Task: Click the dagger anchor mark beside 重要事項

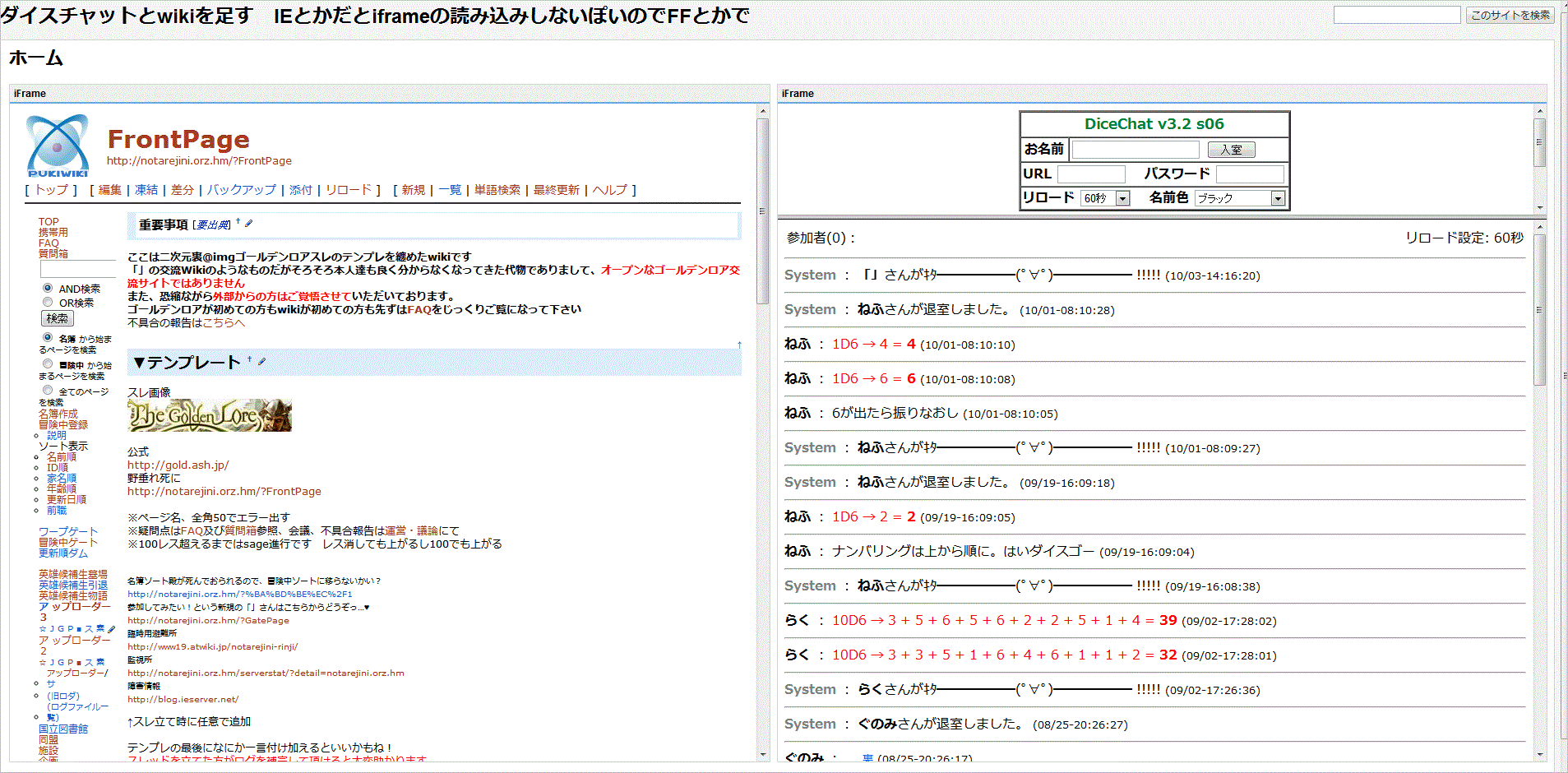Action: [238, 221]
